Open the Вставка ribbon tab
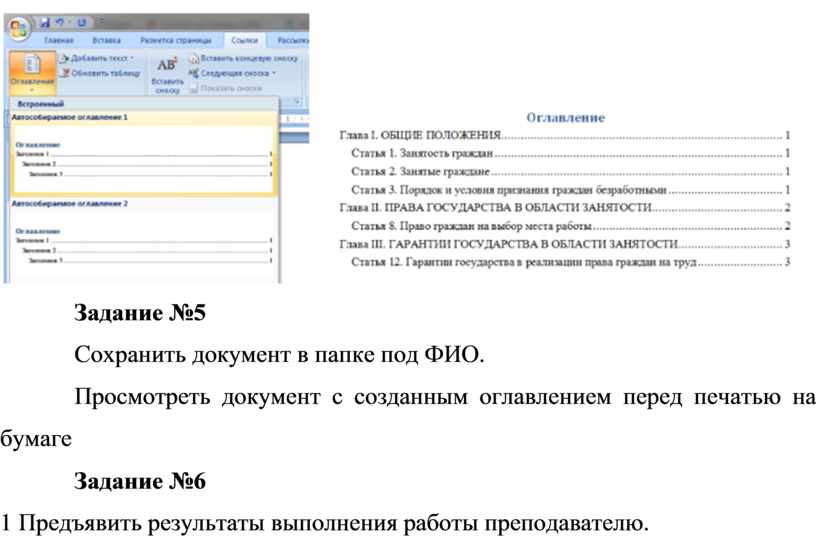Screen dimensions: 816x537 pyautogui.click(x=106, y=40)
